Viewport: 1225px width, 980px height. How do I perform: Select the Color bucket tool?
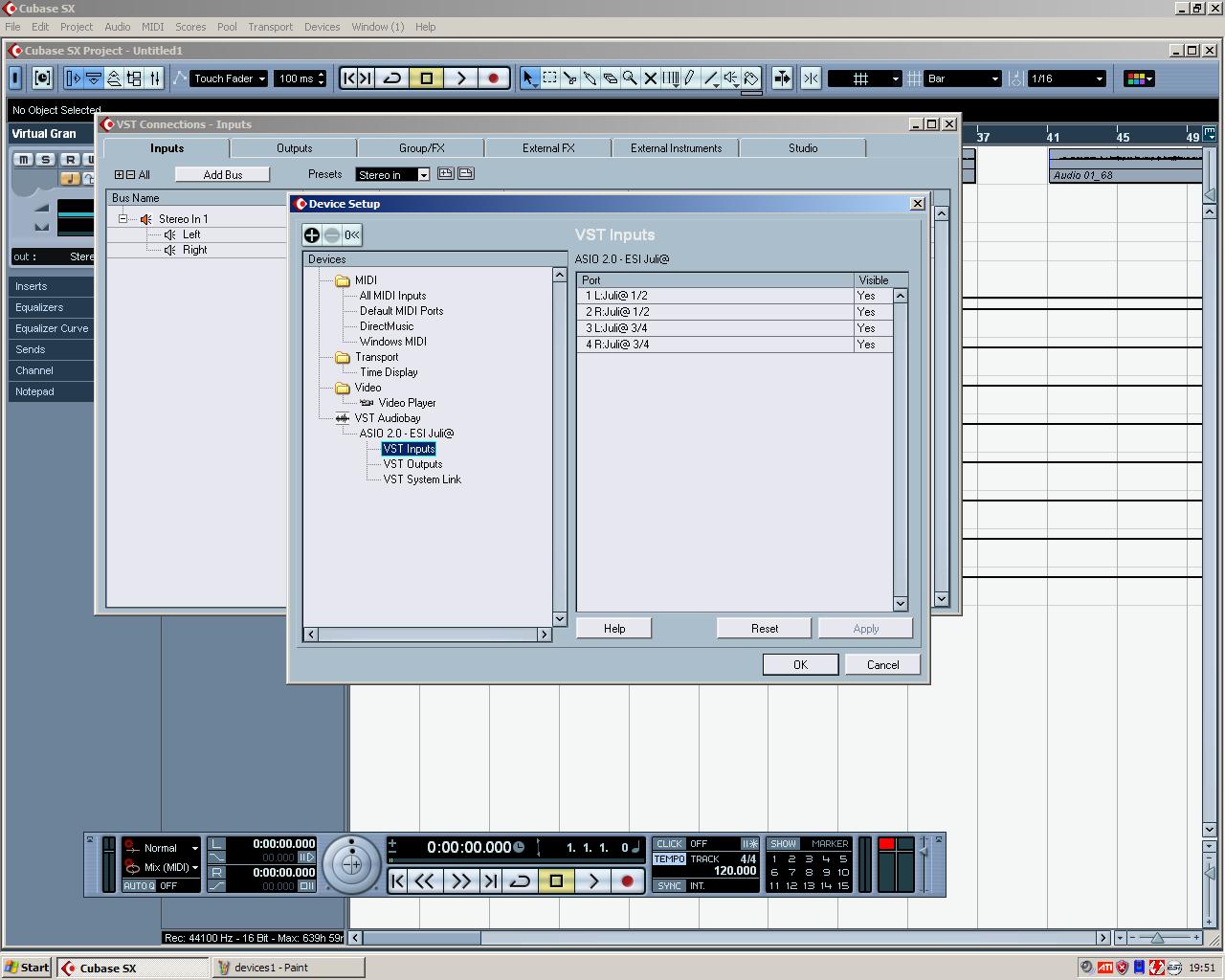pos(751,78)
